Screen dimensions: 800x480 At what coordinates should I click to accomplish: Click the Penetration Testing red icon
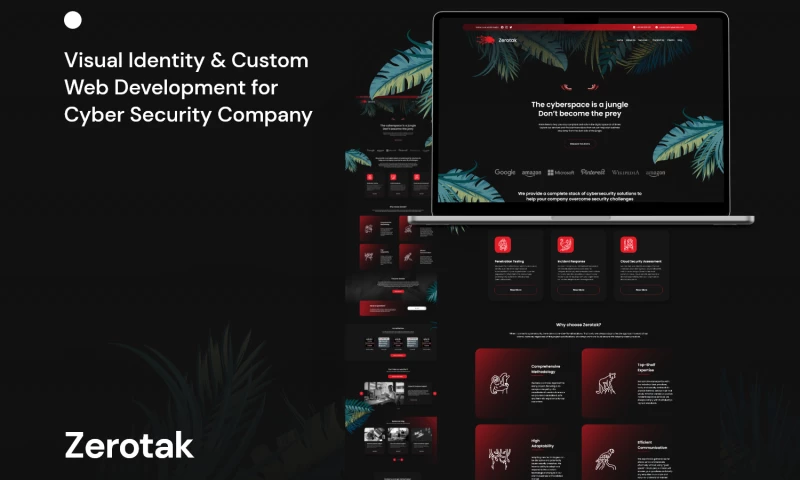[503, 245]
